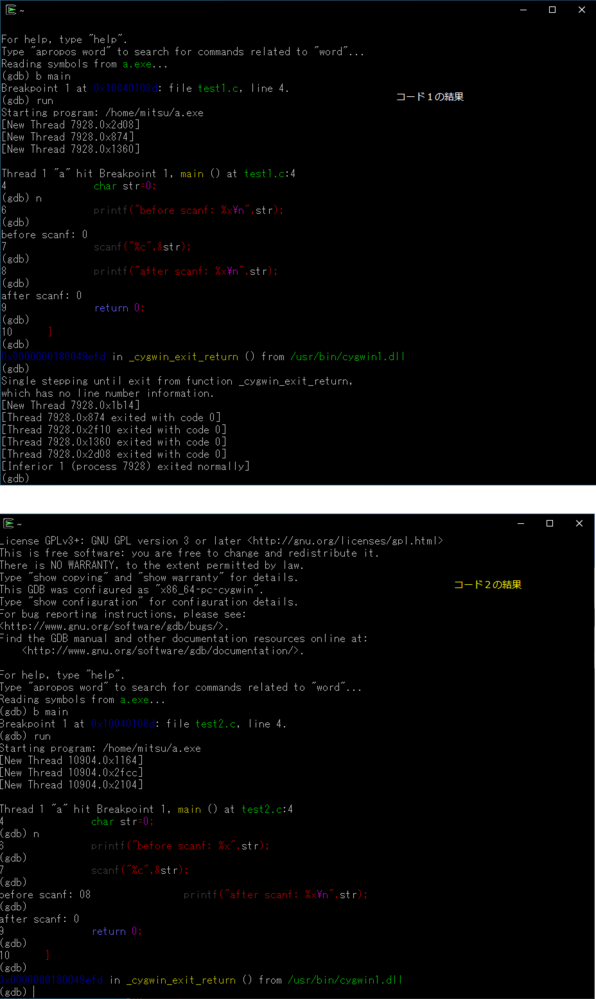
Task: Click 'after scanf: 0' output in bottom window
Action: (40, 919)
